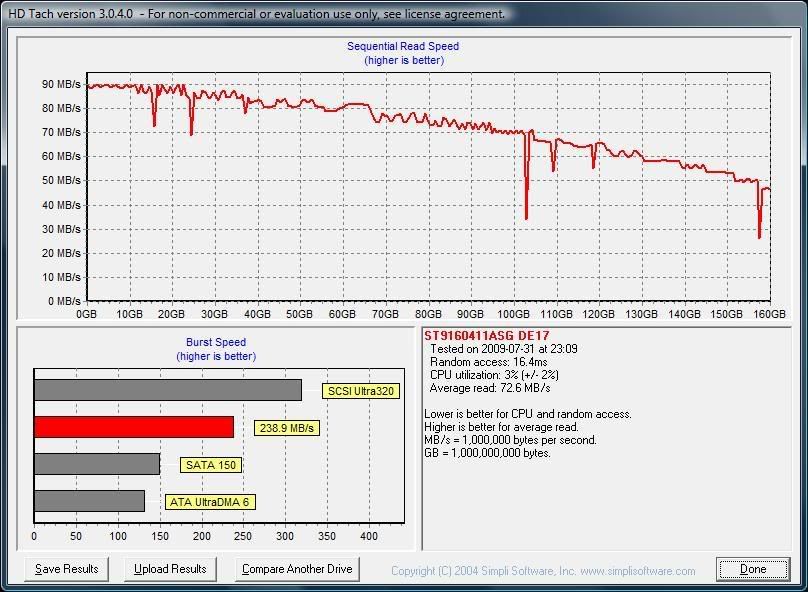Click the drive model ST9160411ASG DE17 heading

coord(486,336)
